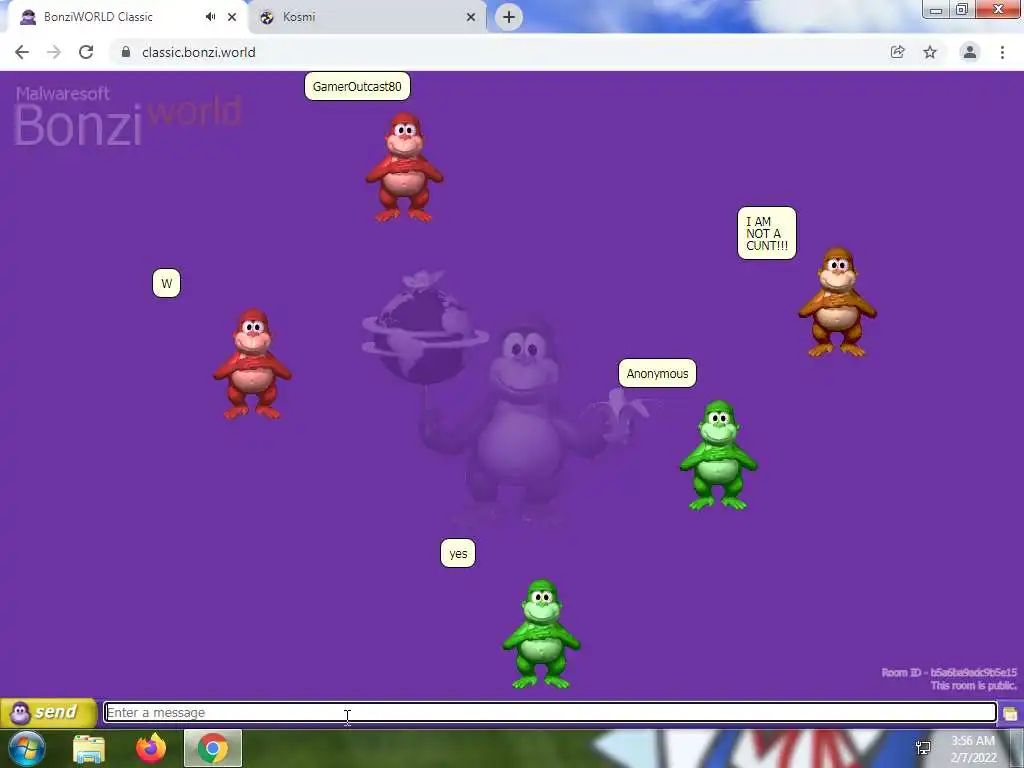Open the Chrome profile icon

tap(970, 52)
